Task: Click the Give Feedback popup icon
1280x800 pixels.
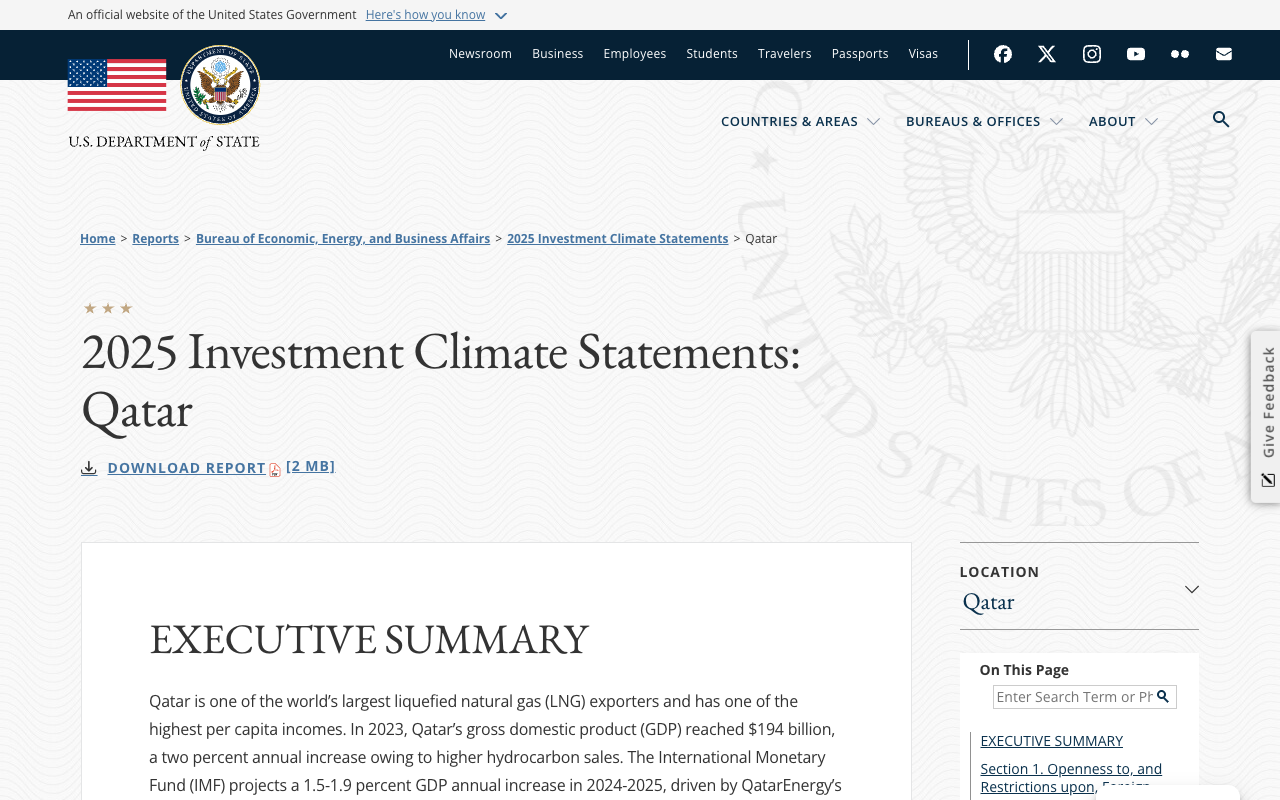Action: (1268, 480)
